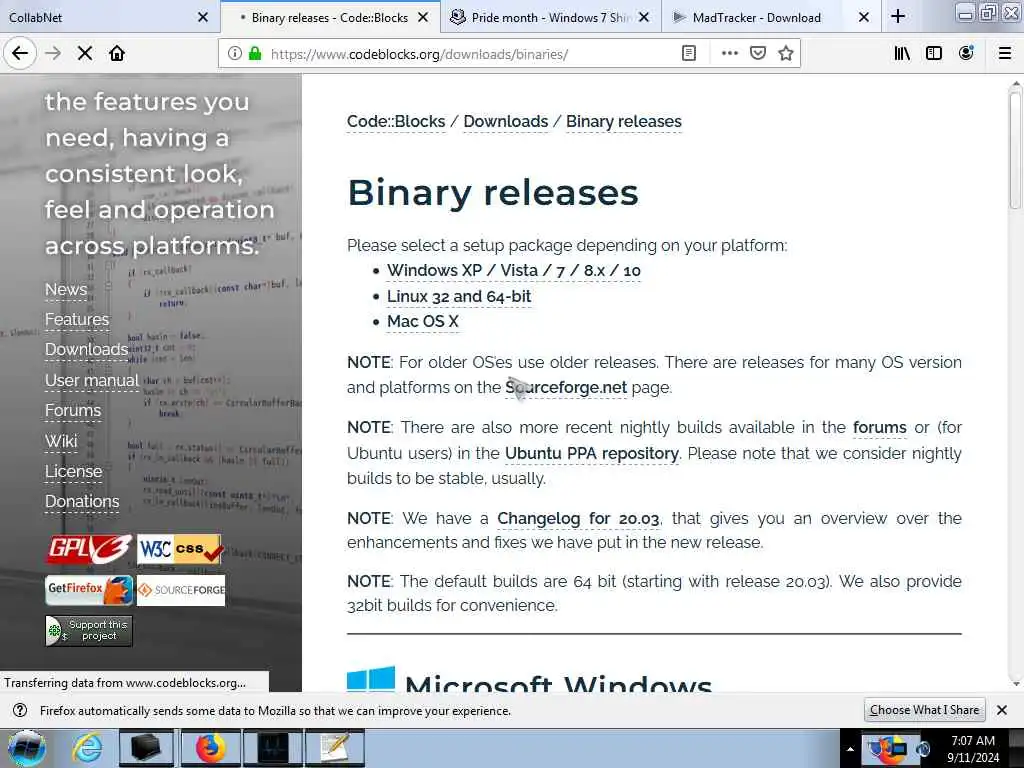Open page actions three-dots menu
This screenshot has width=1024, height=768.
(x=729, y=54)
